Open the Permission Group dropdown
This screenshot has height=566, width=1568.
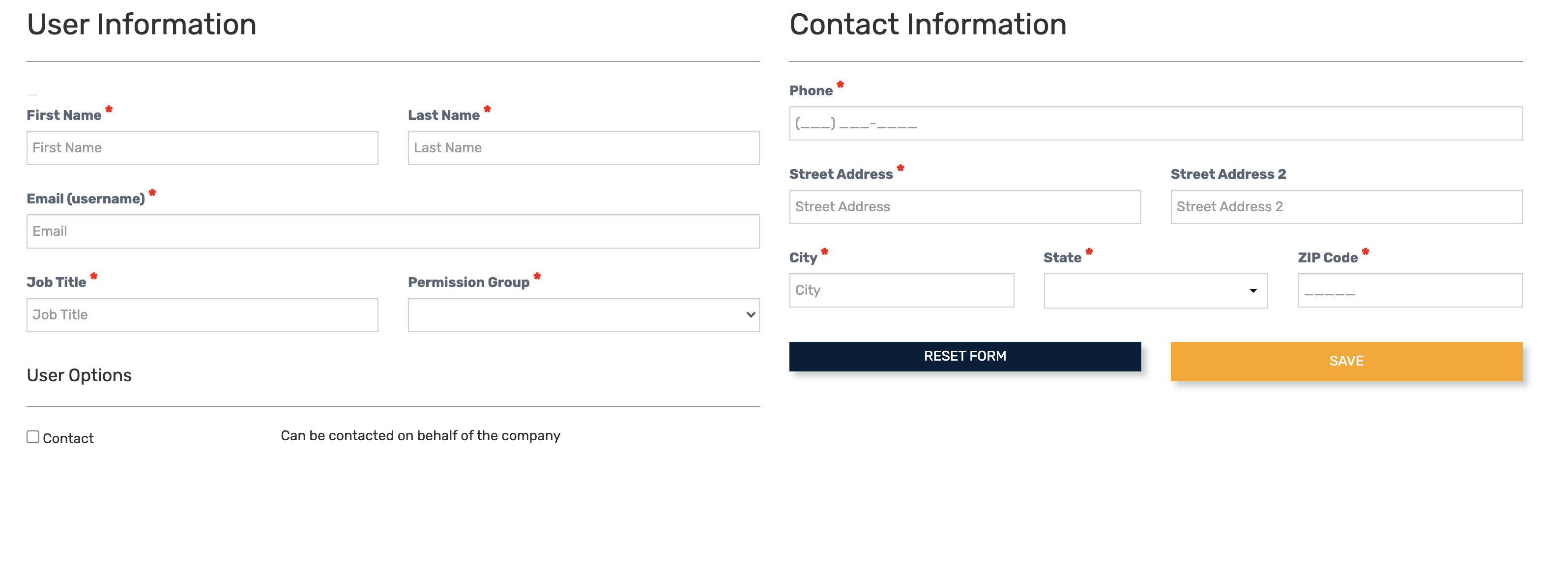[x=583, y=314]
